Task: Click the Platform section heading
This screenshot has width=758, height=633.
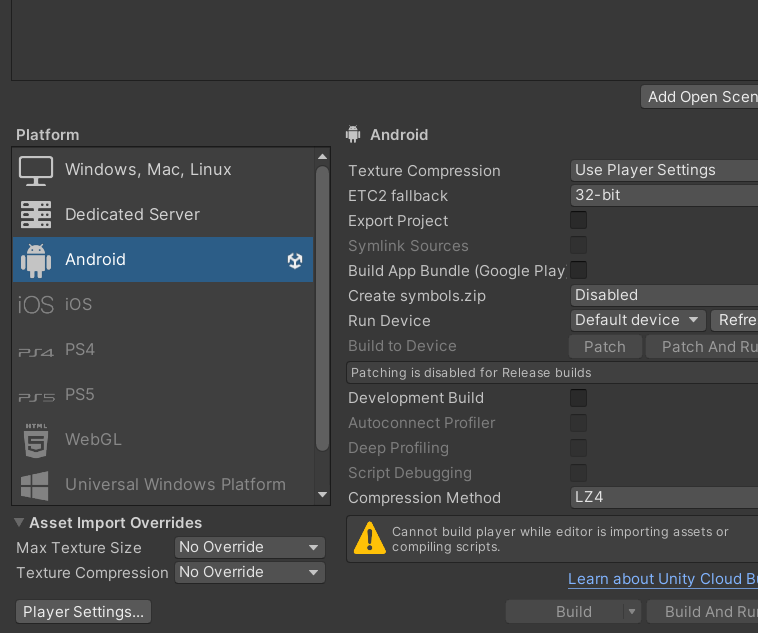Action: pyautogui.click(x=47, y=135)
